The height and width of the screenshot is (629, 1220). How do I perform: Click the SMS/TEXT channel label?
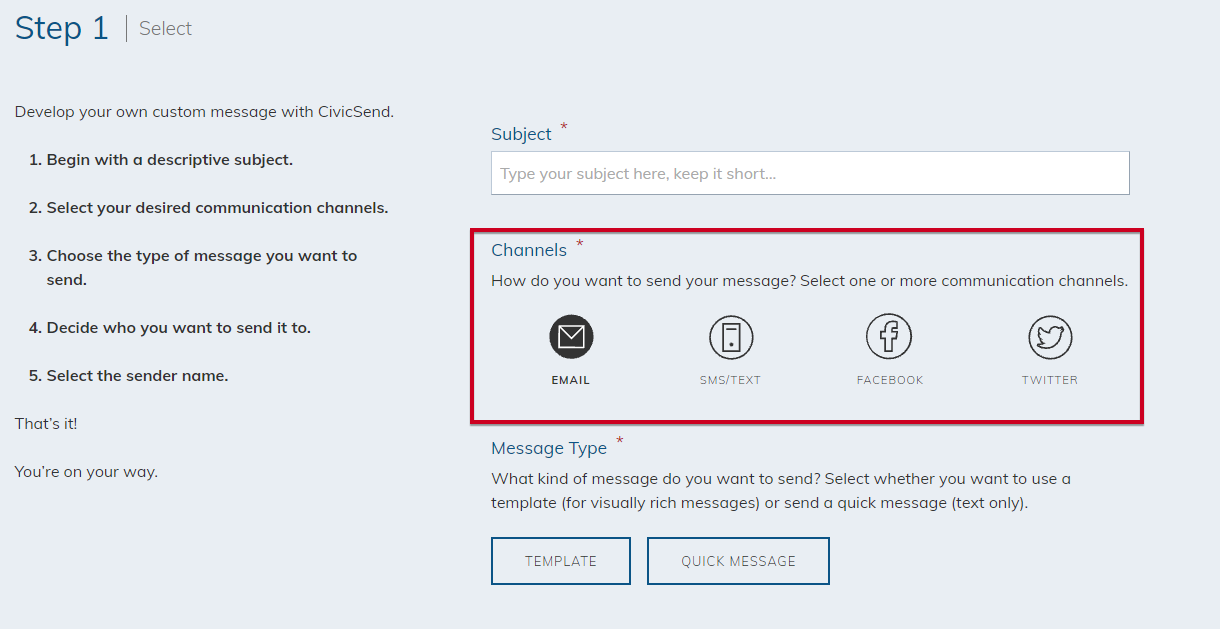(x=731, y=380)
